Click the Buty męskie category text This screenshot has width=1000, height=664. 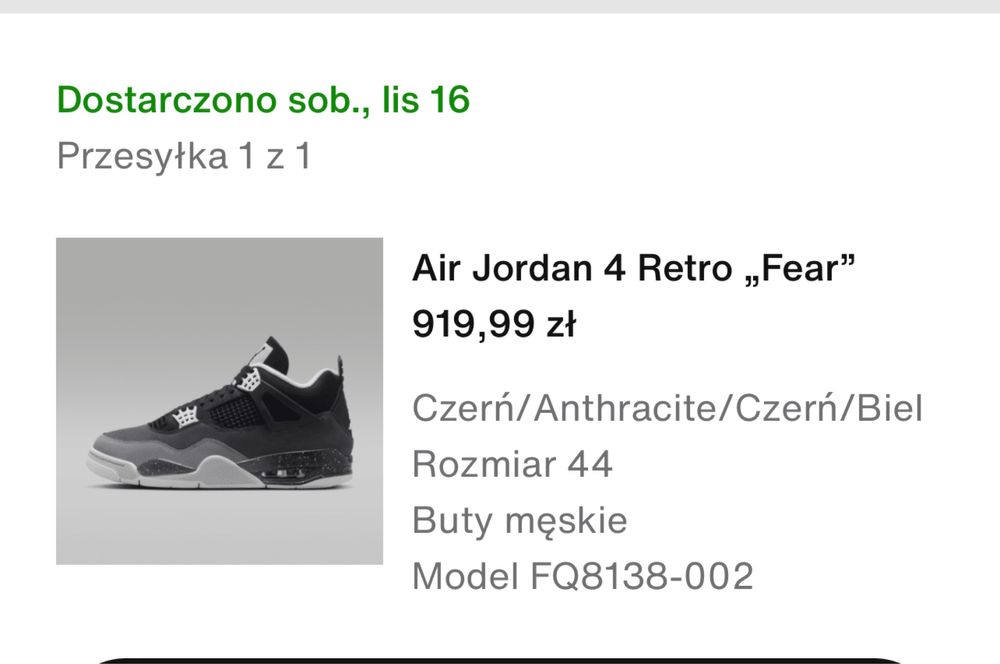point(520,520)
